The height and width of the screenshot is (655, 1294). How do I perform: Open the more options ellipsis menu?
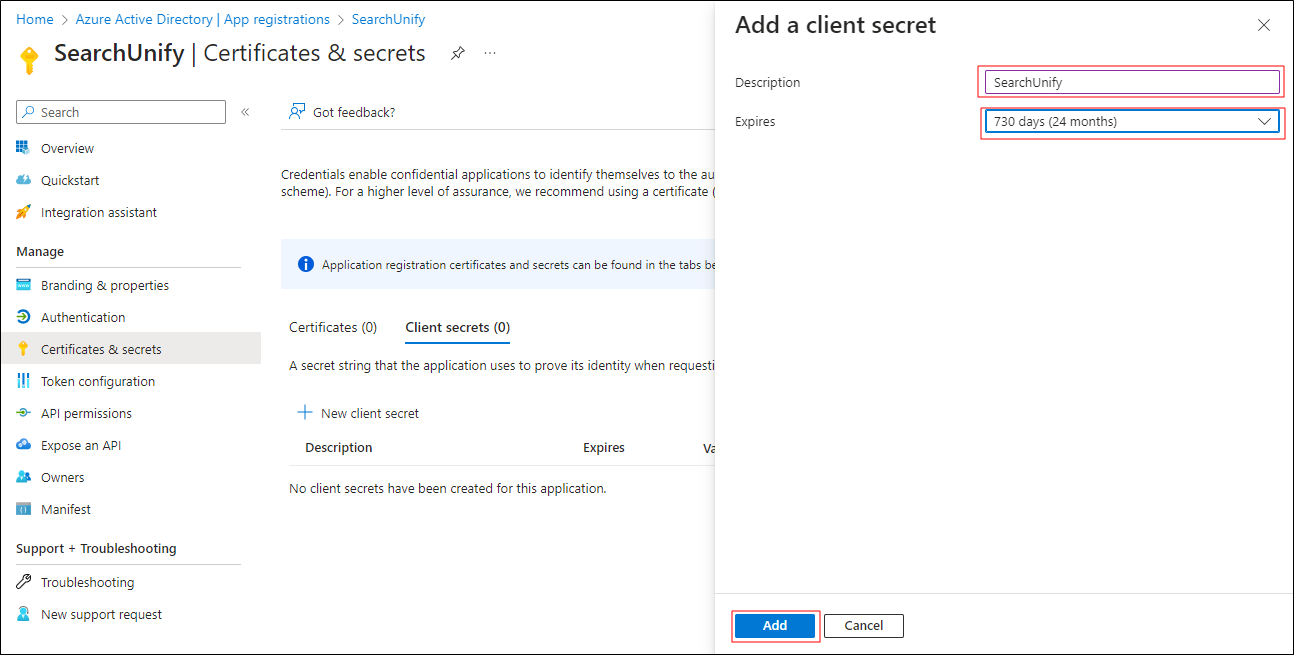[490, 53]
